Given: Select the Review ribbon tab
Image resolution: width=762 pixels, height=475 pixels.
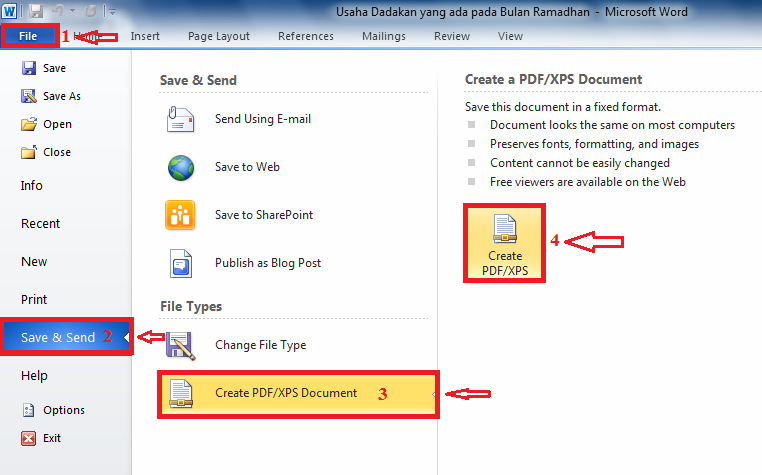Looking at the screenshot, I should point(452,36).
